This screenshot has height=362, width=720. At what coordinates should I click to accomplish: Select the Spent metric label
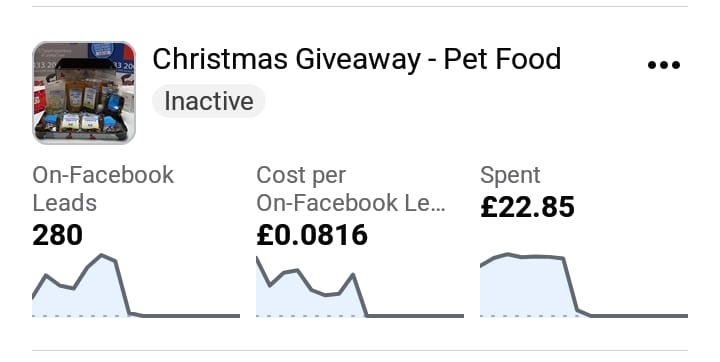510,175
